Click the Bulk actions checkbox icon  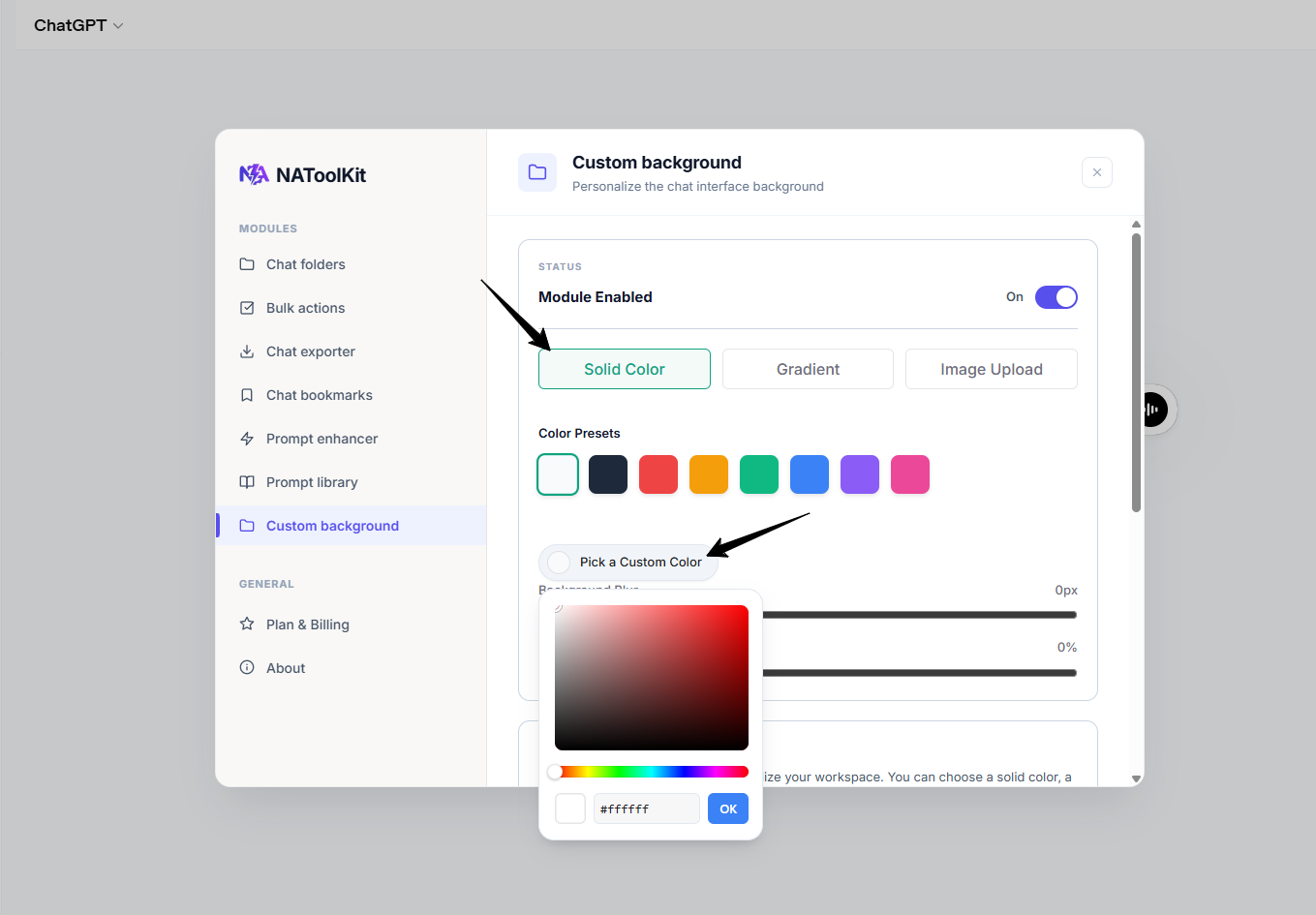click(x=247, y=308)
